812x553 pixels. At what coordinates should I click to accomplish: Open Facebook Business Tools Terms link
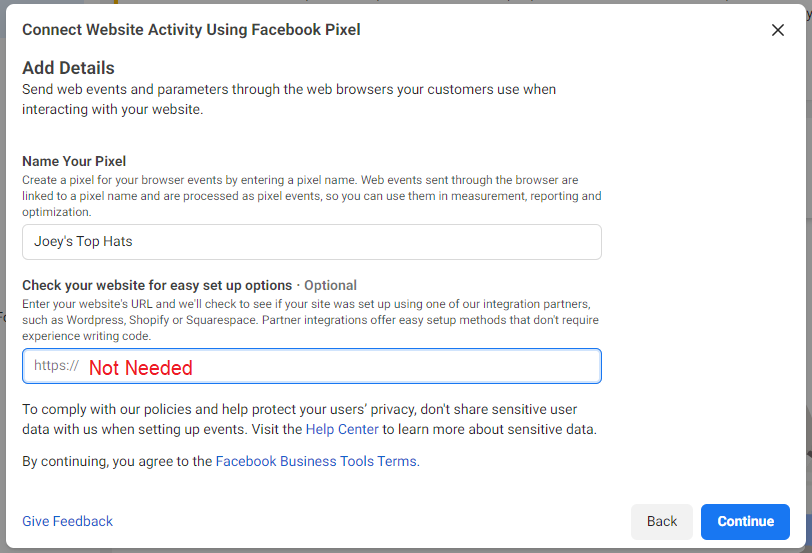(316, 462)
